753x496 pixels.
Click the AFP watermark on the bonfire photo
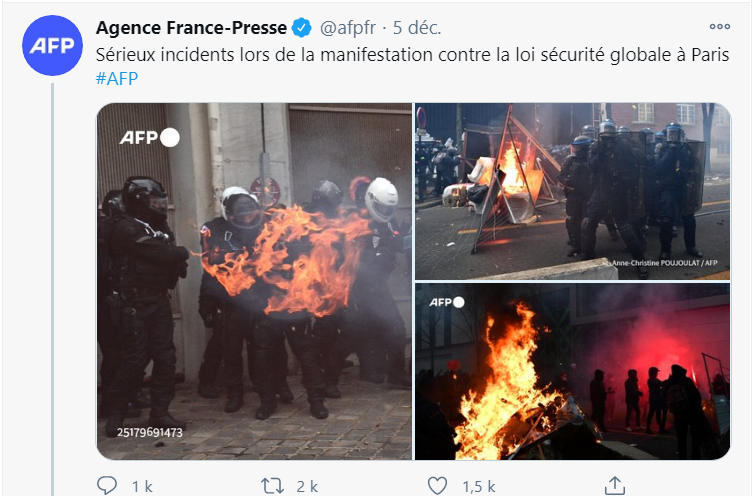(447, 302)
